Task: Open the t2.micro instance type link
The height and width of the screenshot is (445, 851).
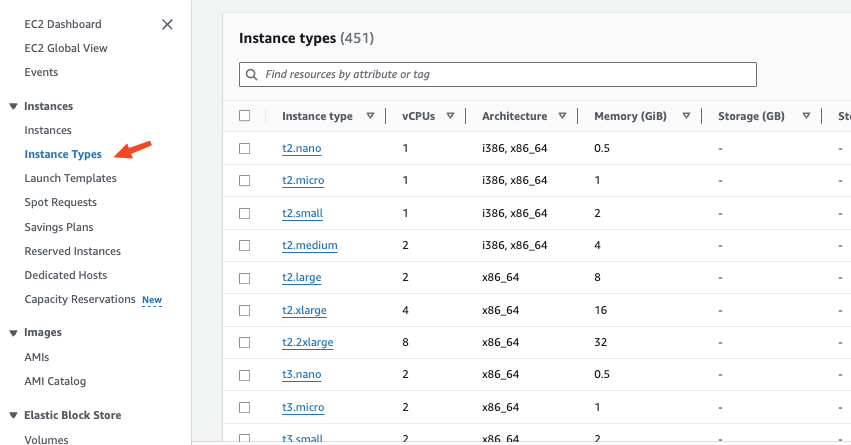Action: click(303, 180)
